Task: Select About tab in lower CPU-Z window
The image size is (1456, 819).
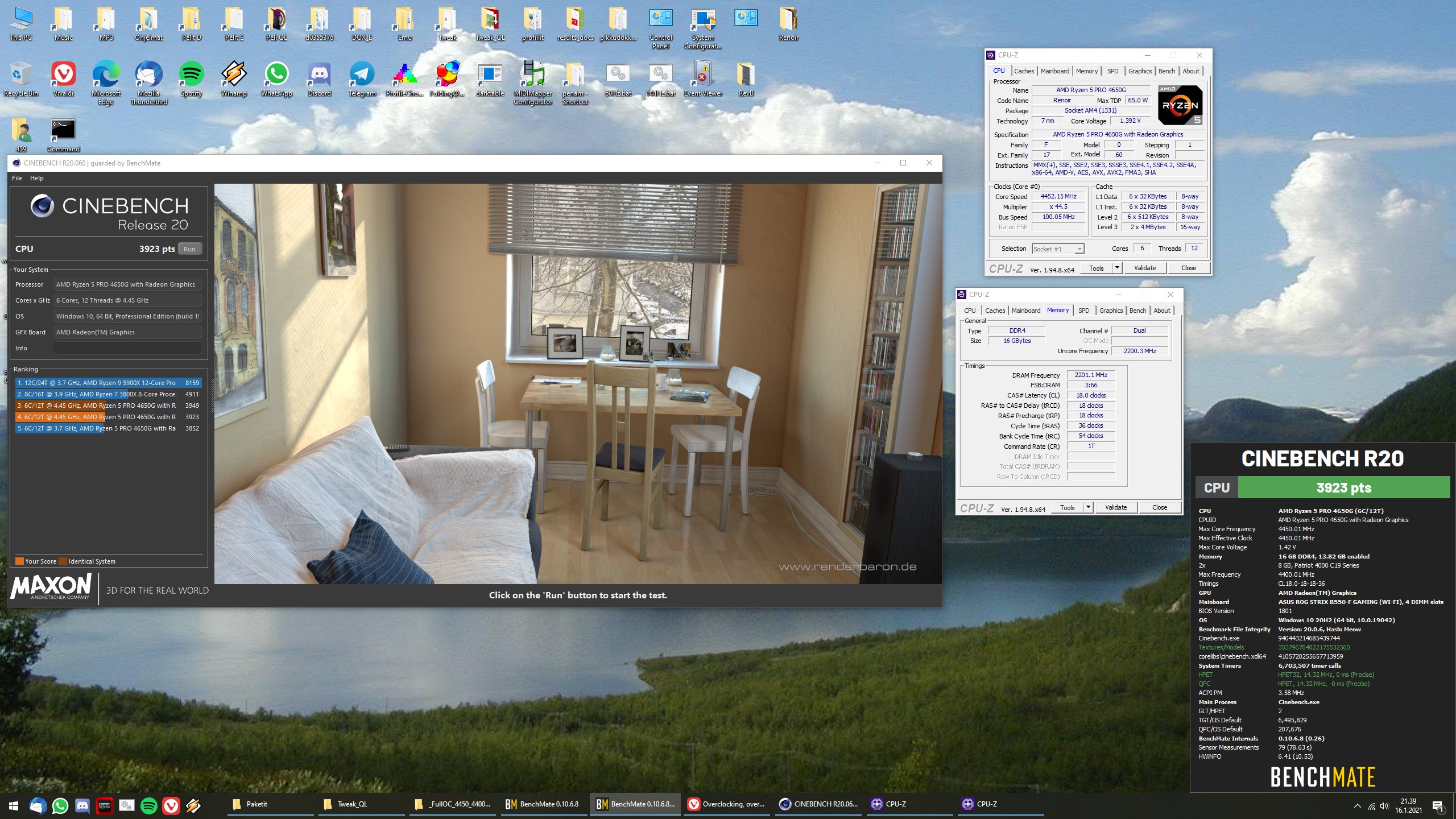Action: (x=1162, y=311)
